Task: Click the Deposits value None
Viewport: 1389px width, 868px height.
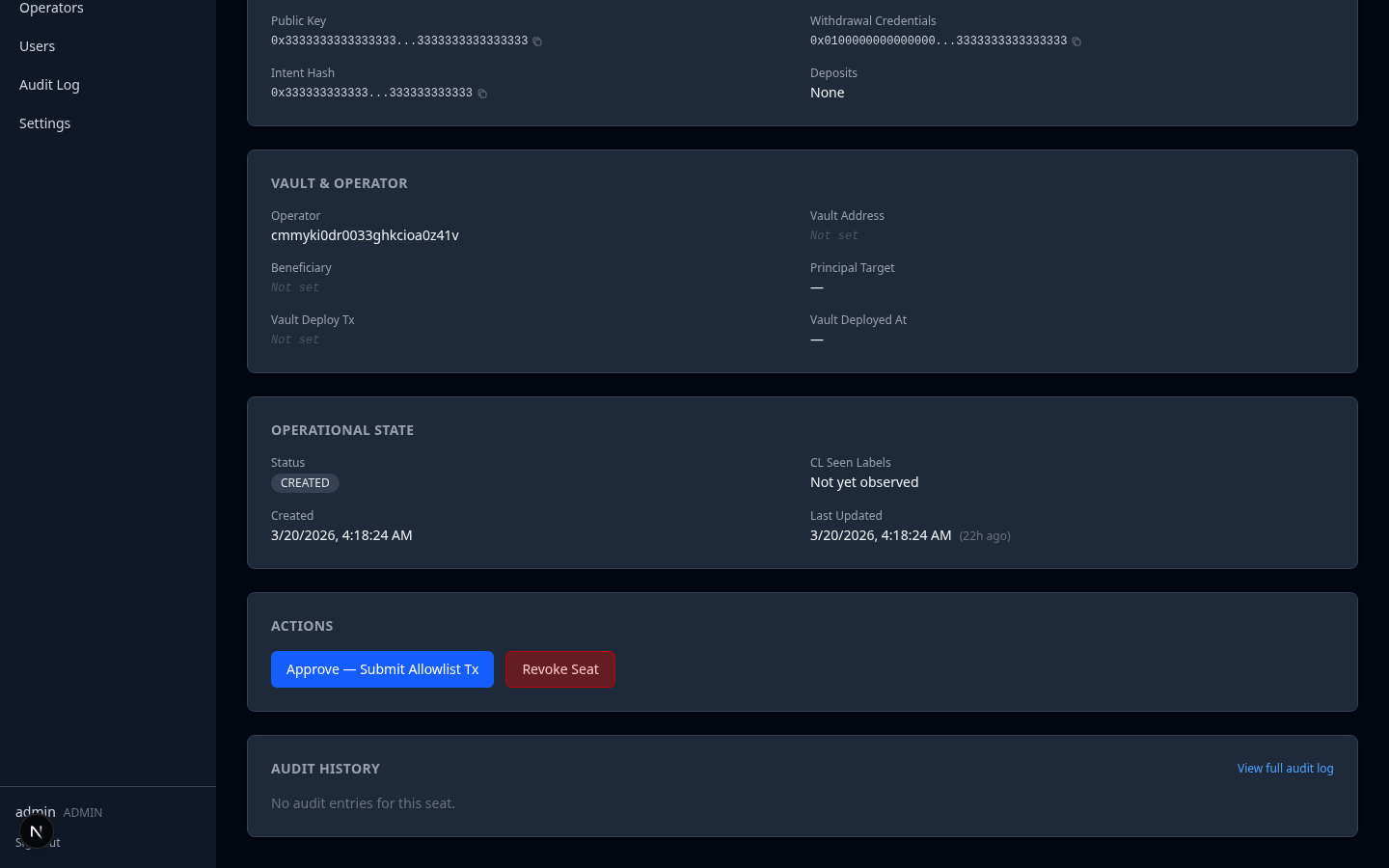Action: coord(827,92)
